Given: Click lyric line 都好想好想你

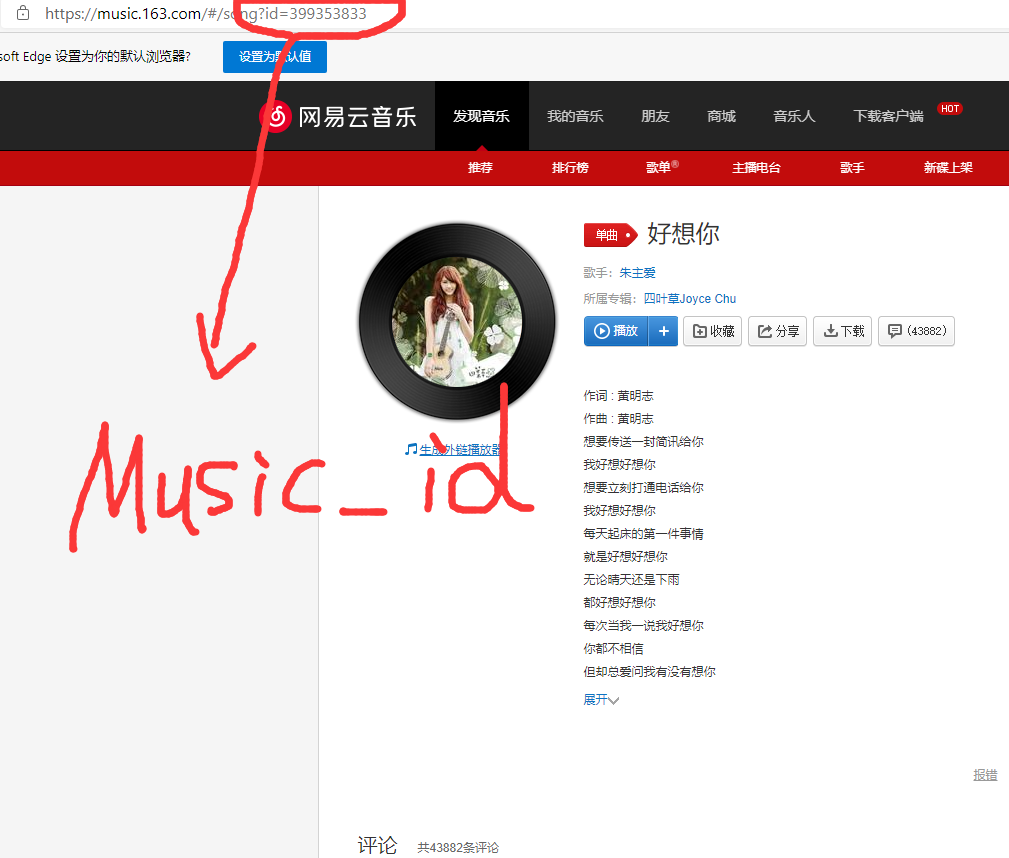Looking at the screenshot, I should point(620,602).
